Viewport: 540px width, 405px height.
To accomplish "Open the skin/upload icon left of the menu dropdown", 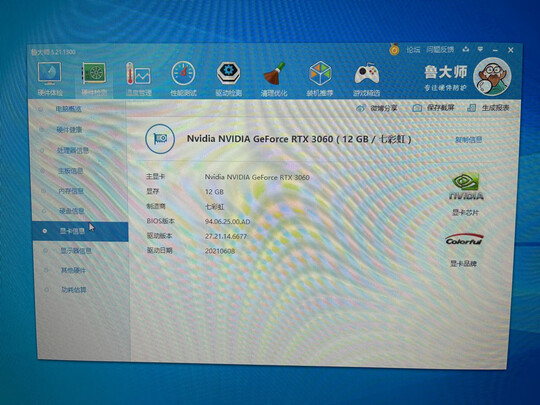I will (466, 50).
